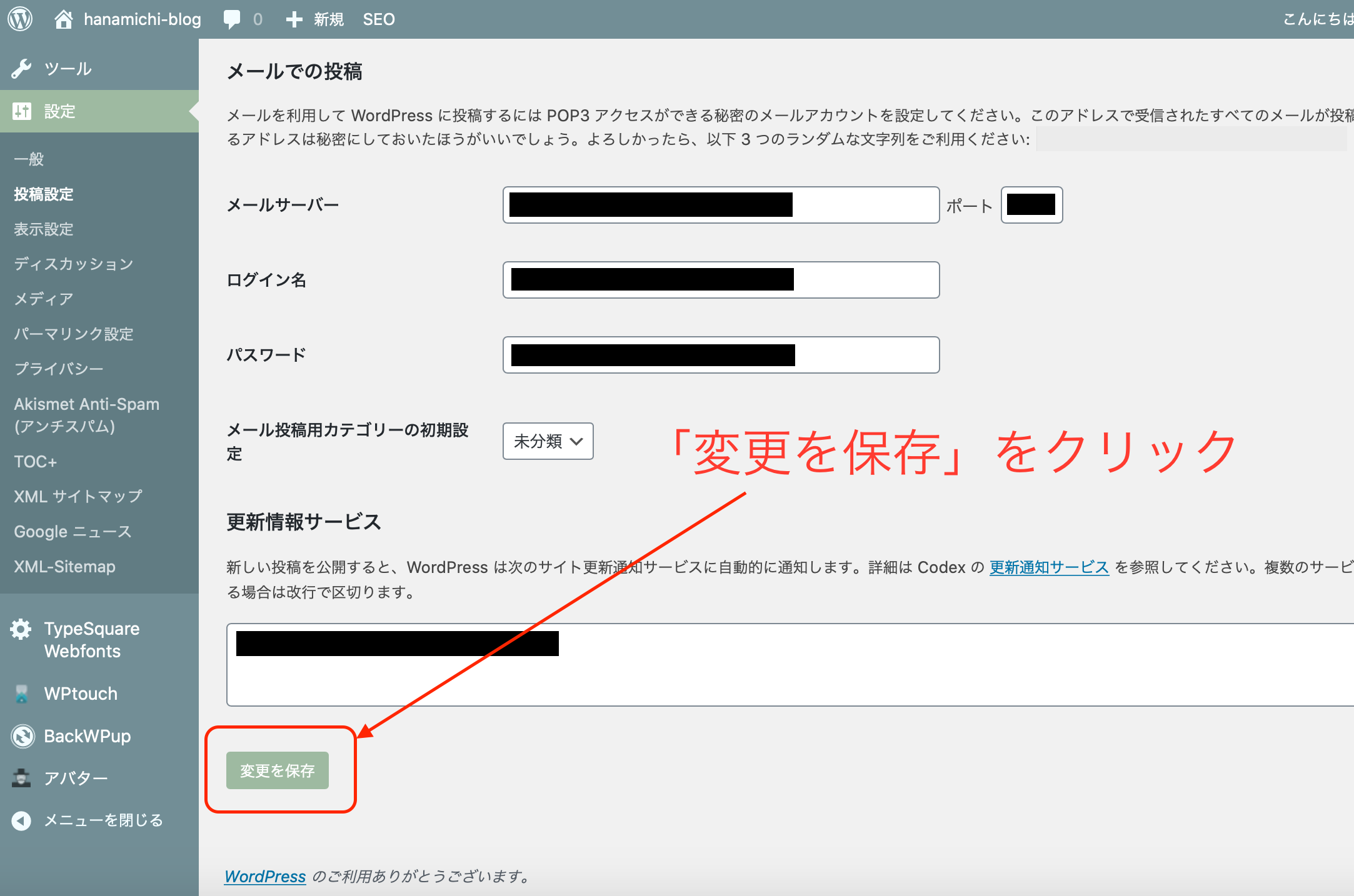Click the WordPress footer link
Viewport: 1354px width, 896px height.
[x=265, y=877]
